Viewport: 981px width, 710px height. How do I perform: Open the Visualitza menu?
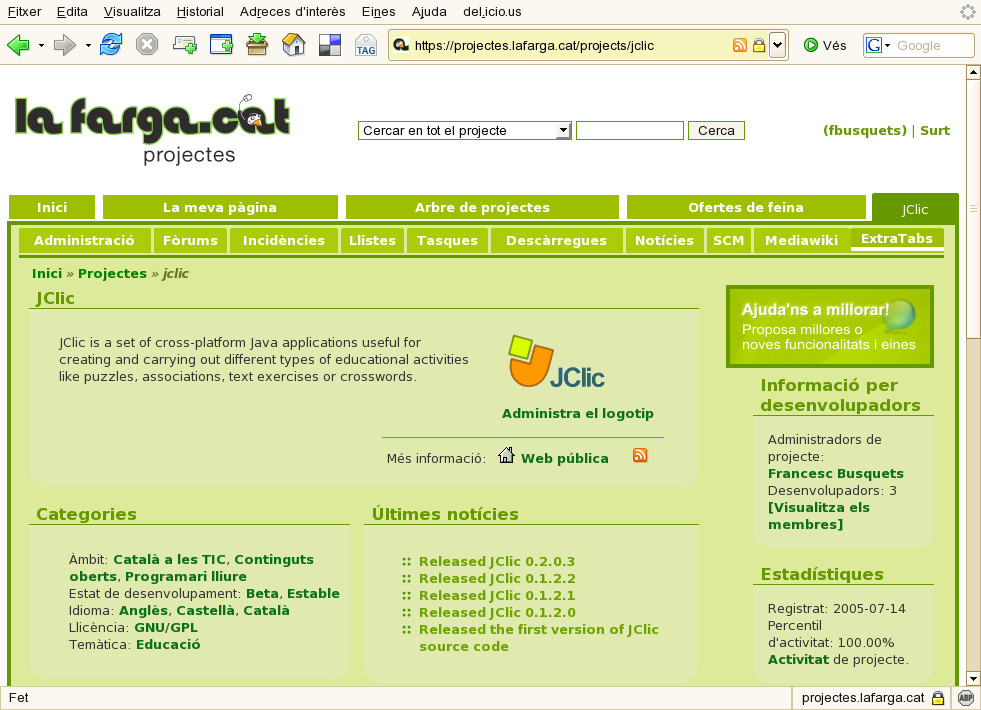[132, 11]
